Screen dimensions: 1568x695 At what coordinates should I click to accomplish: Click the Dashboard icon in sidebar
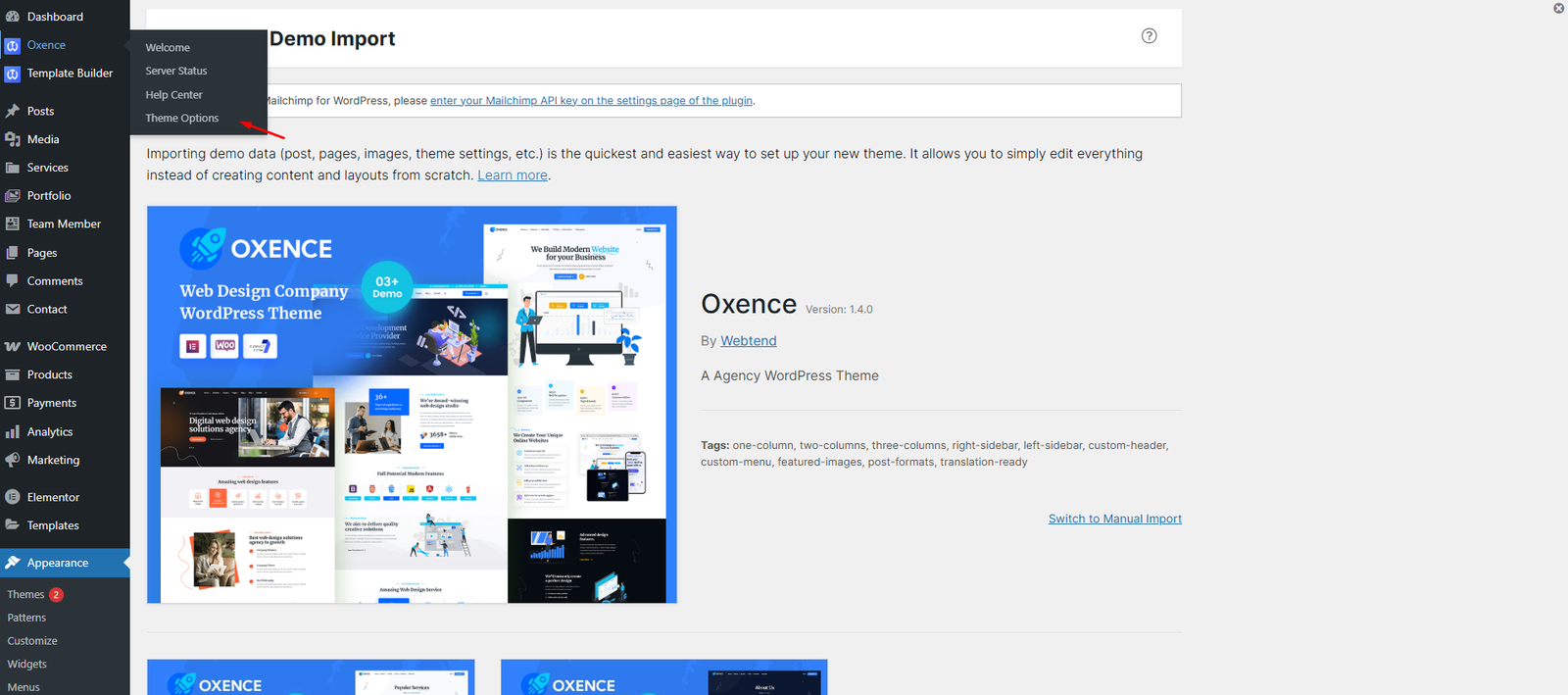(13, 17)
